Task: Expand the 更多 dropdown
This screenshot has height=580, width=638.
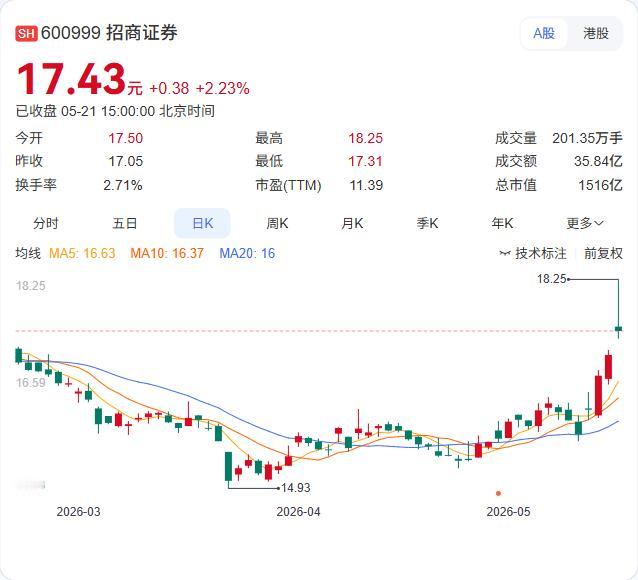Action: [585, 223]
